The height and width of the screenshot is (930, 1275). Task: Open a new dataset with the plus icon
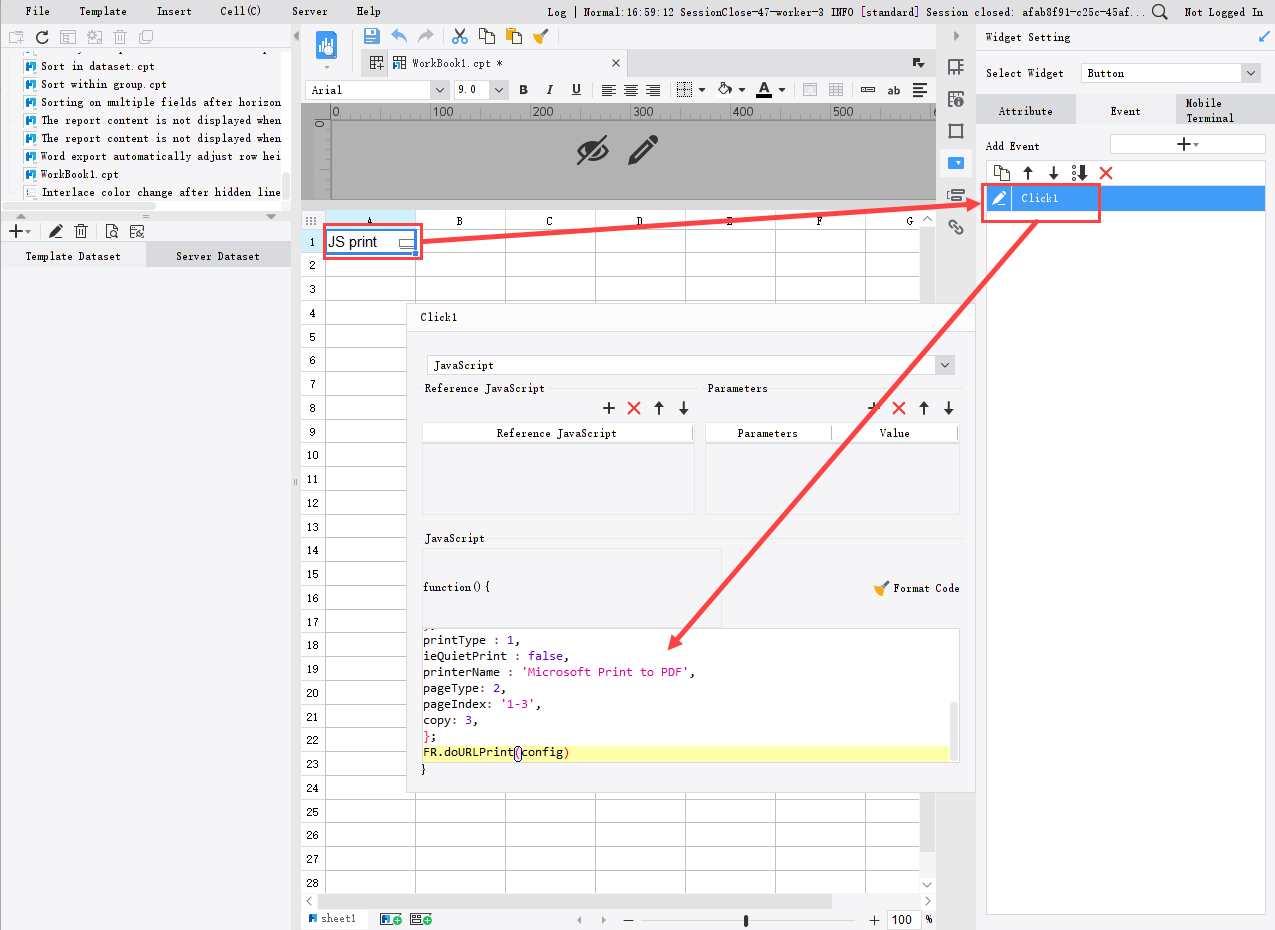click(16, 230)
